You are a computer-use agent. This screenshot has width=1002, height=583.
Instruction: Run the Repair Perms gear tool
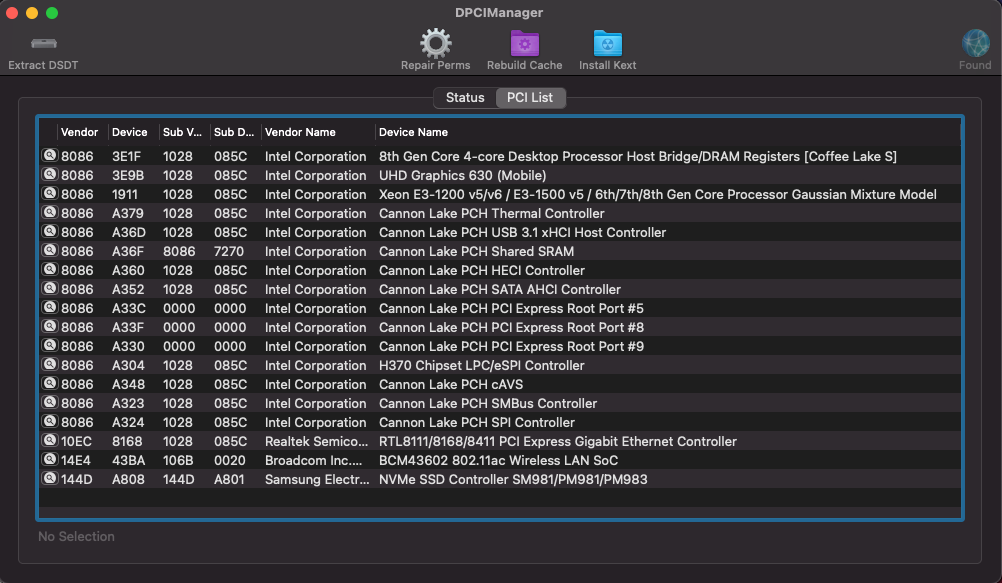pos(435,43)
